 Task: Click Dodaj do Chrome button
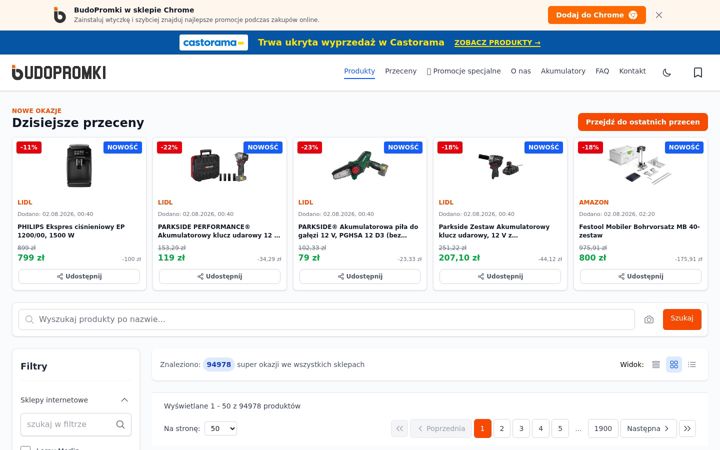[x=596, y=15]
